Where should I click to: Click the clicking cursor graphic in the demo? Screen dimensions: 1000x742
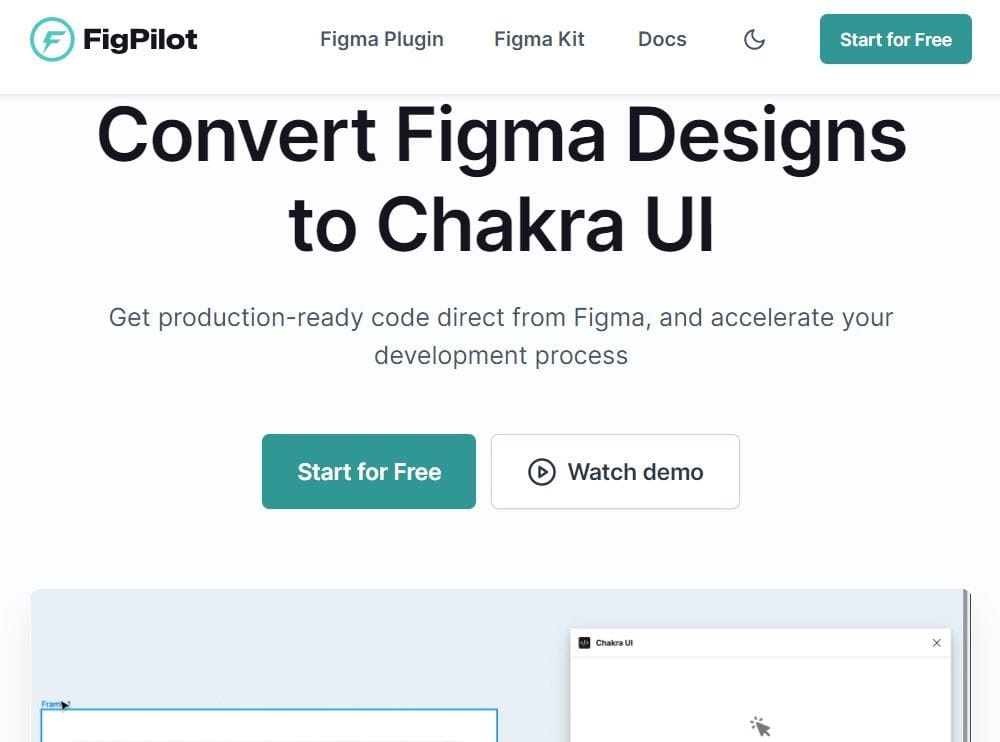[x=760, y=727]
